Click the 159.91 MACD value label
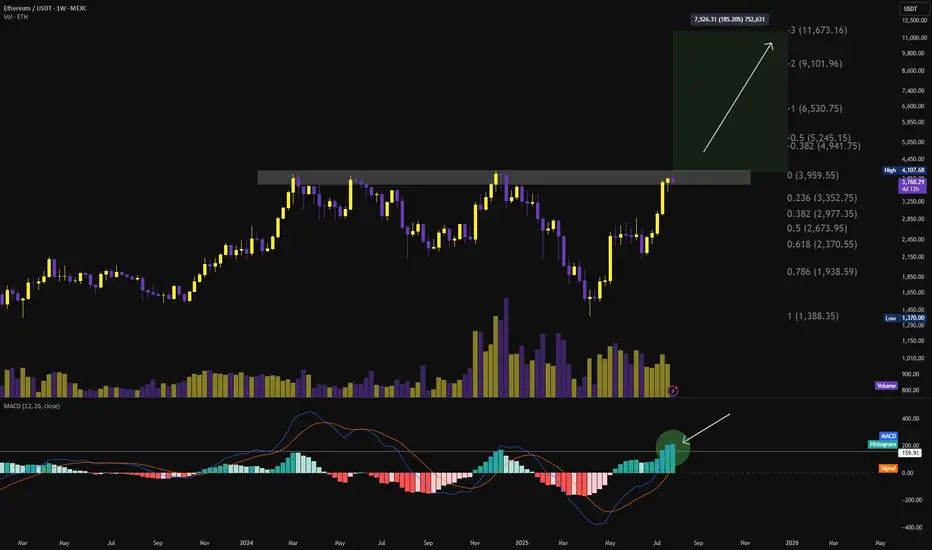 pos(910,453)
